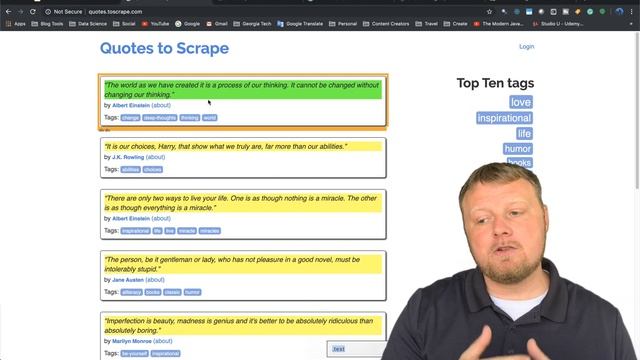This screenshot has width=640, height=360.
Task: Expand the Content Creators bookmark folder
Action: pyautogui.click(x=386, y=24)
